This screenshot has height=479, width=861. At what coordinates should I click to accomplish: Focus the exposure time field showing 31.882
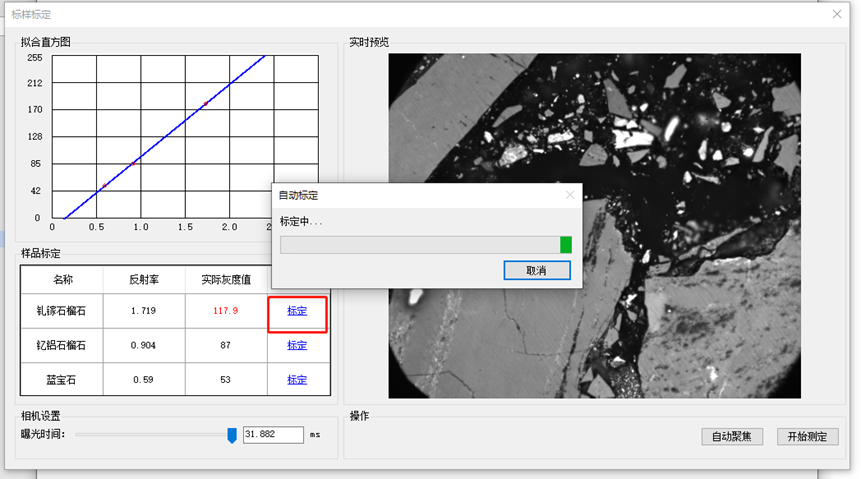[x=272, y=435]
